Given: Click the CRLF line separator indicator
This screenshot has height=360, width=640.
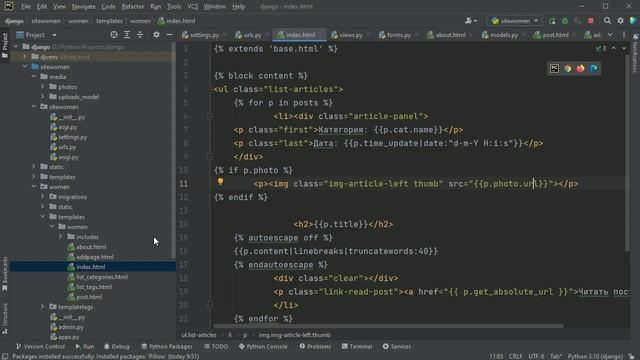Looking at the screenshot, I should (515, 356).
